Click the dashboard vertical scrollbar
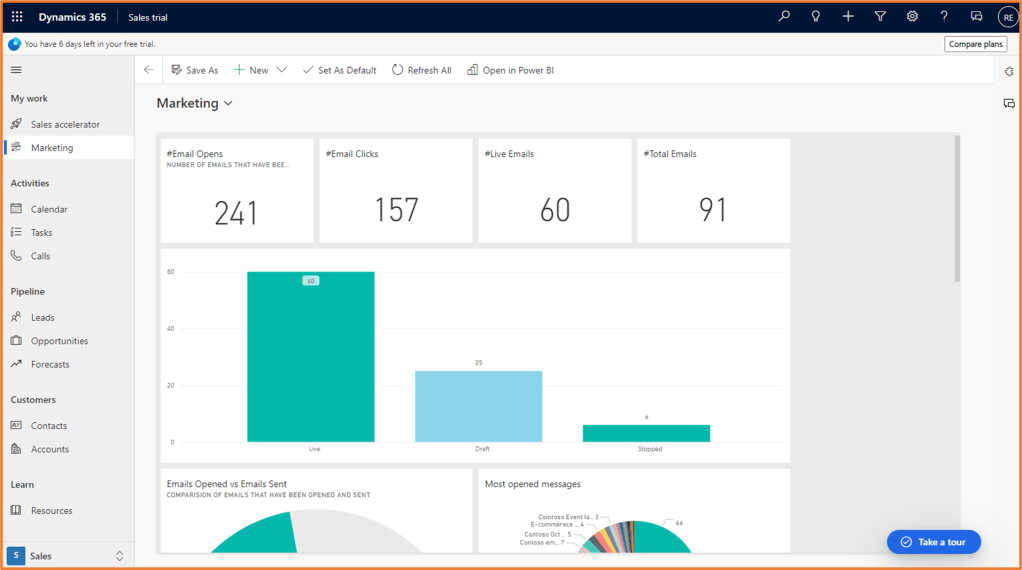Viewport: 1022px width, 570px height. click(956, 210)
